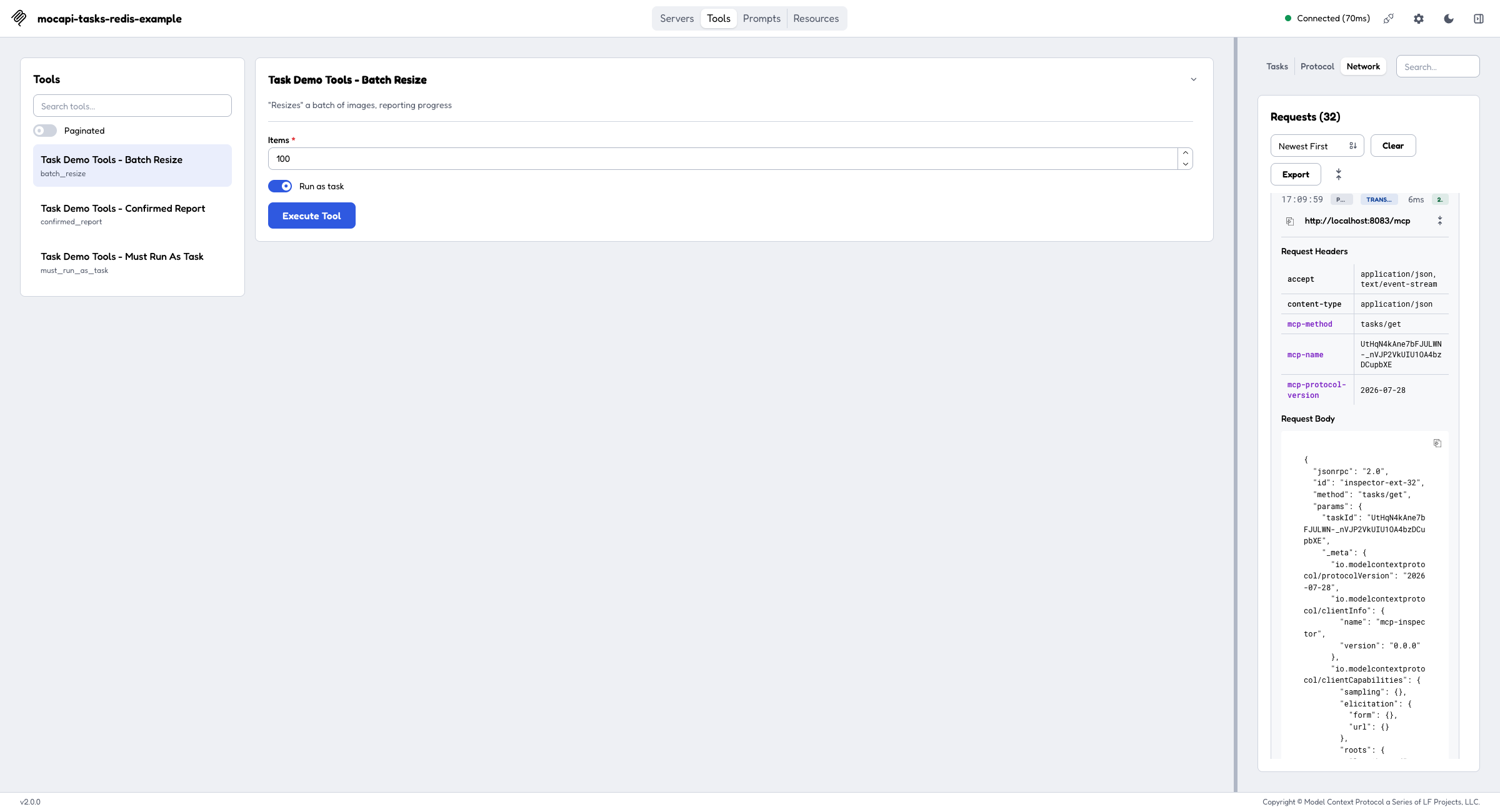Export the network requests
1500x812 pixels.
[1296, 174]
